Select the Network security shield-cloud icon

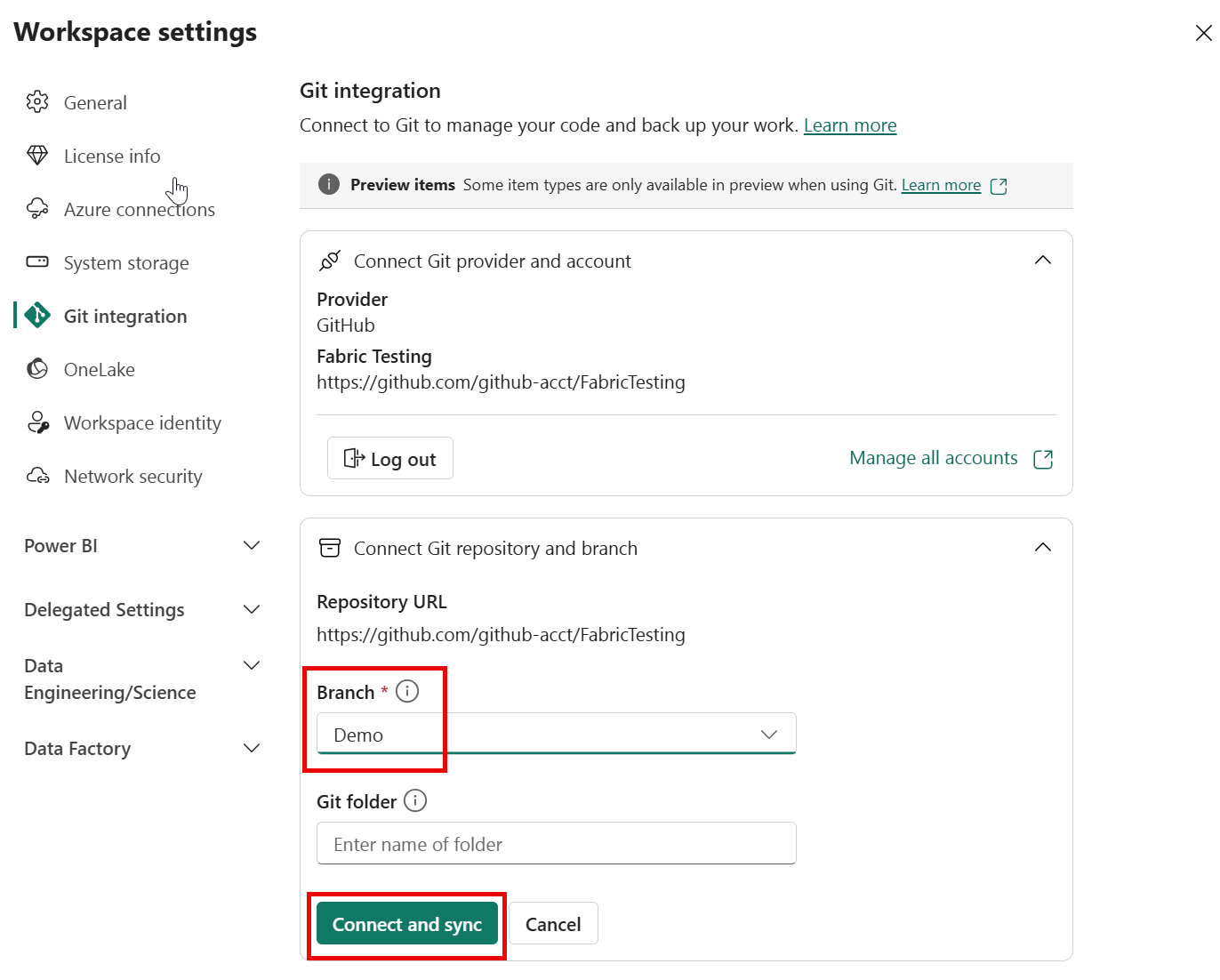[38, 475]
